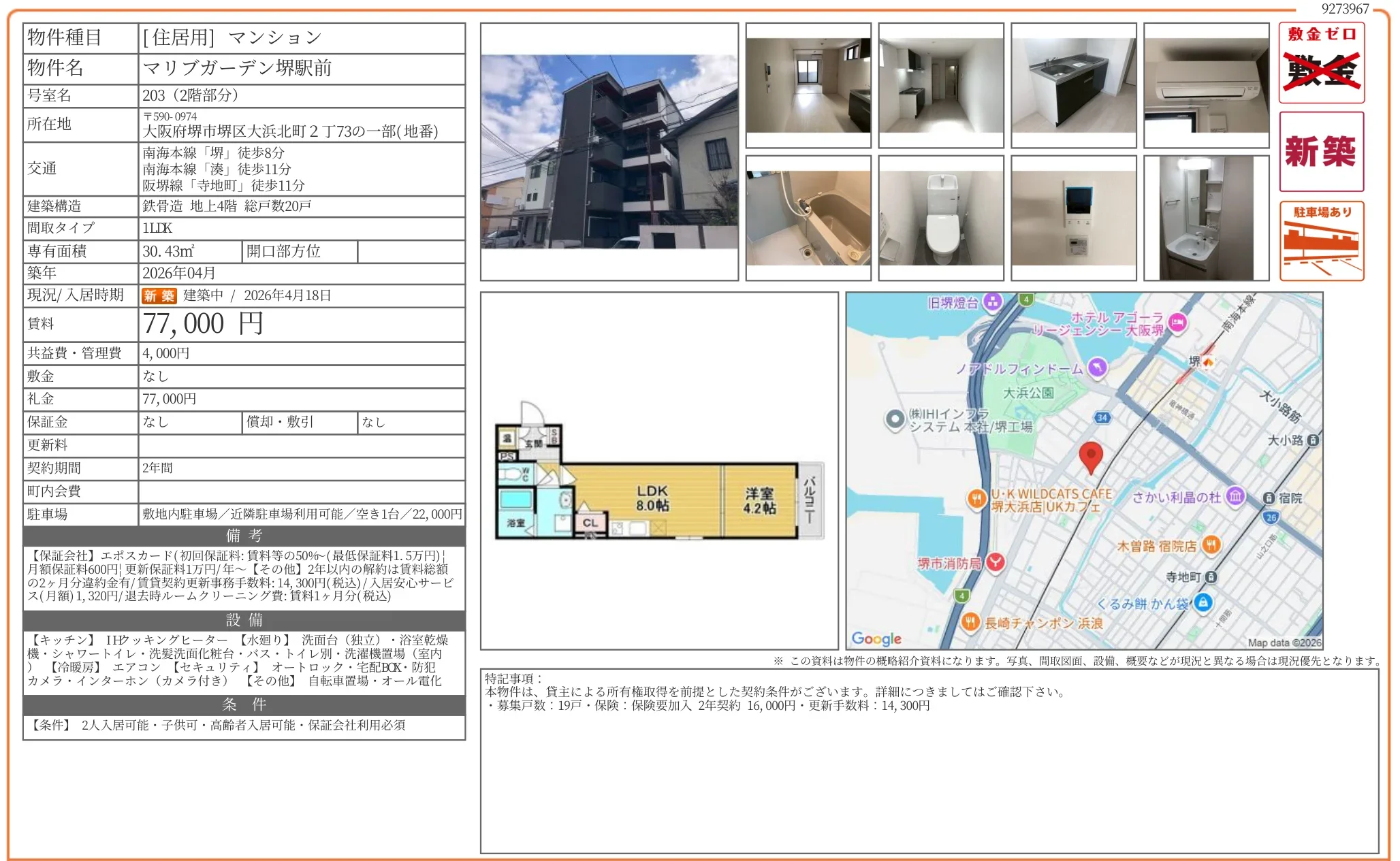This screenshot has height=861, width=1400.
Task: Click the 新築 badge on the right
Action: tap(1321, 151)
